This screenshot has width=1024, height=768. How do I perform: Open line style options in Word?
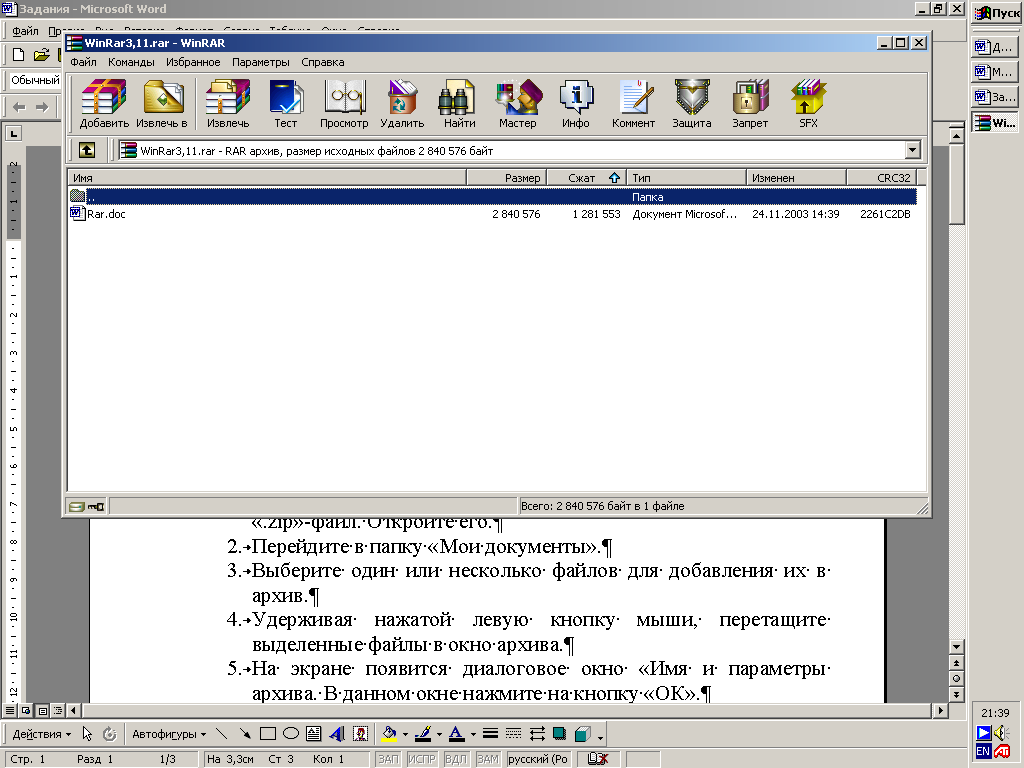pos(490,734)
